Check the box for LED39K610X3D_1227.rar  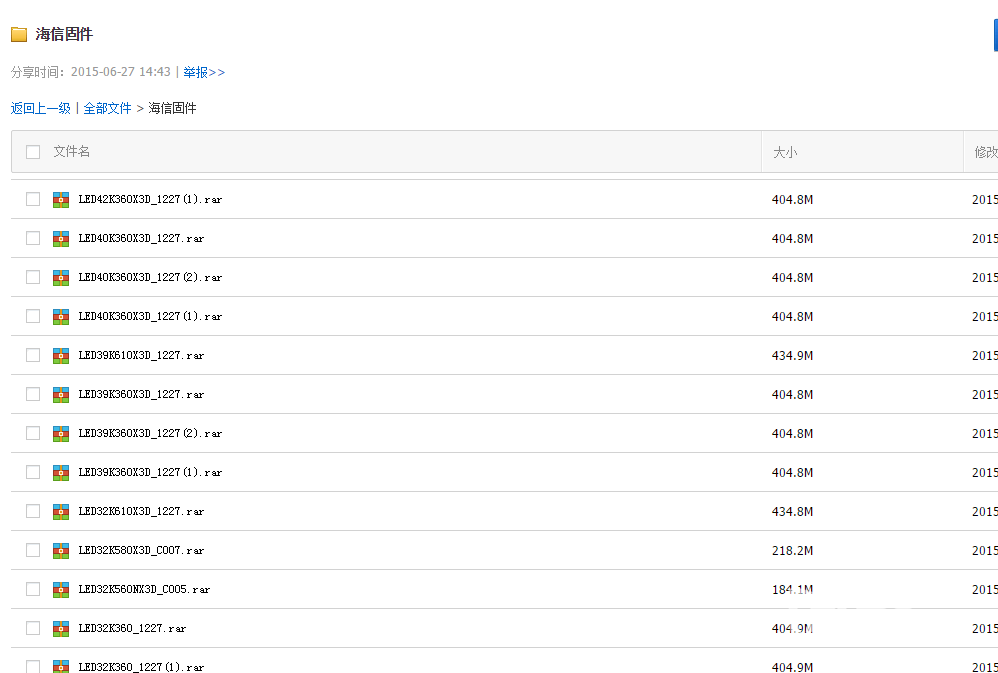pyautogui.click(x=33, y=355)
